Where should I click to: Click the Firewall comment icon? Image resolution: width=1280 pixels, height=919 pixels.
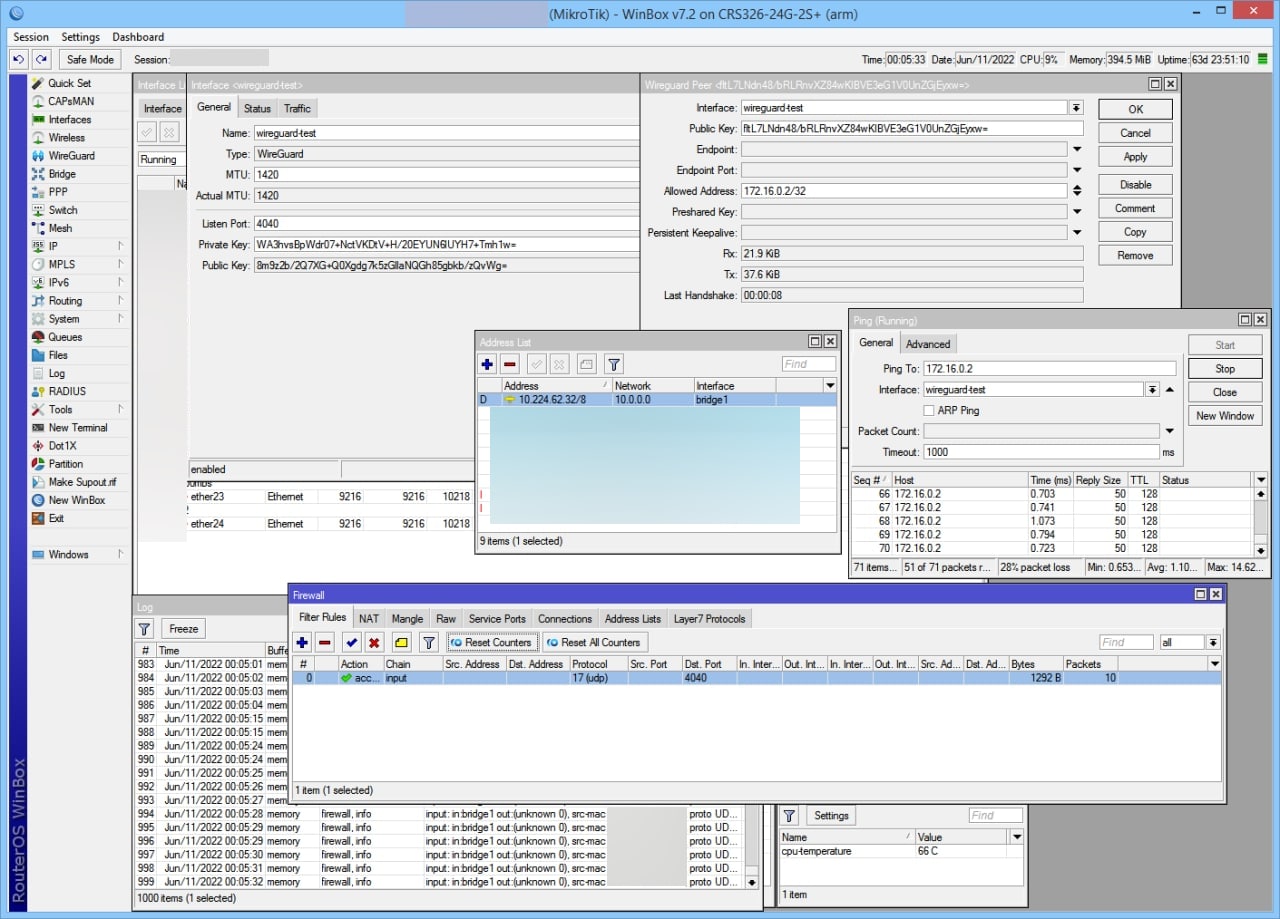coord(401,642)
